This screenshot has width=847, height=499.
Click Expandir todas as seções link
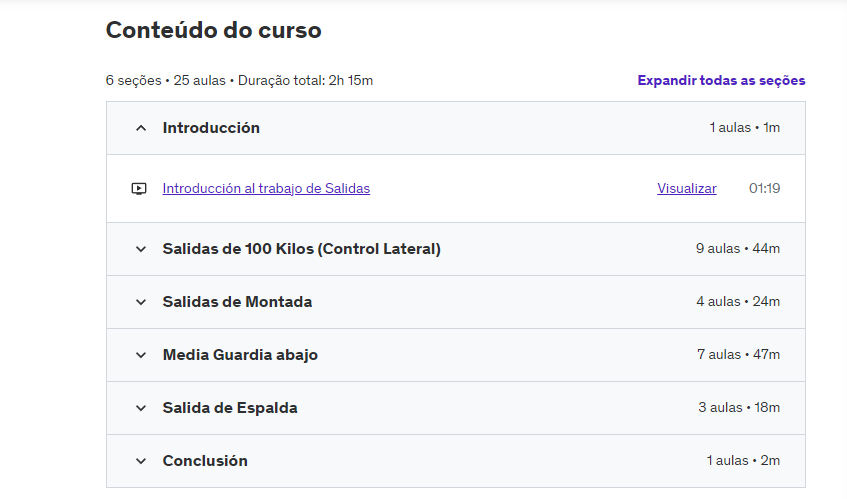pos(721,80)
